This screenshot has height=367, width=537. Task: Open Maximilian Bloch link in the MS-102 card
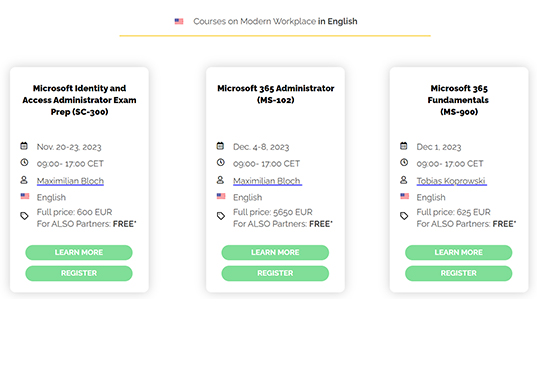tap(267, 181)
